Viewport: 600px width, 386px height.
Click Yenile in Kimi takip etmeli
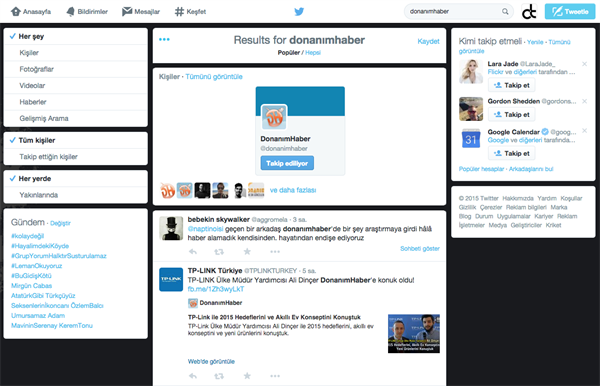[x=535, y=42]
